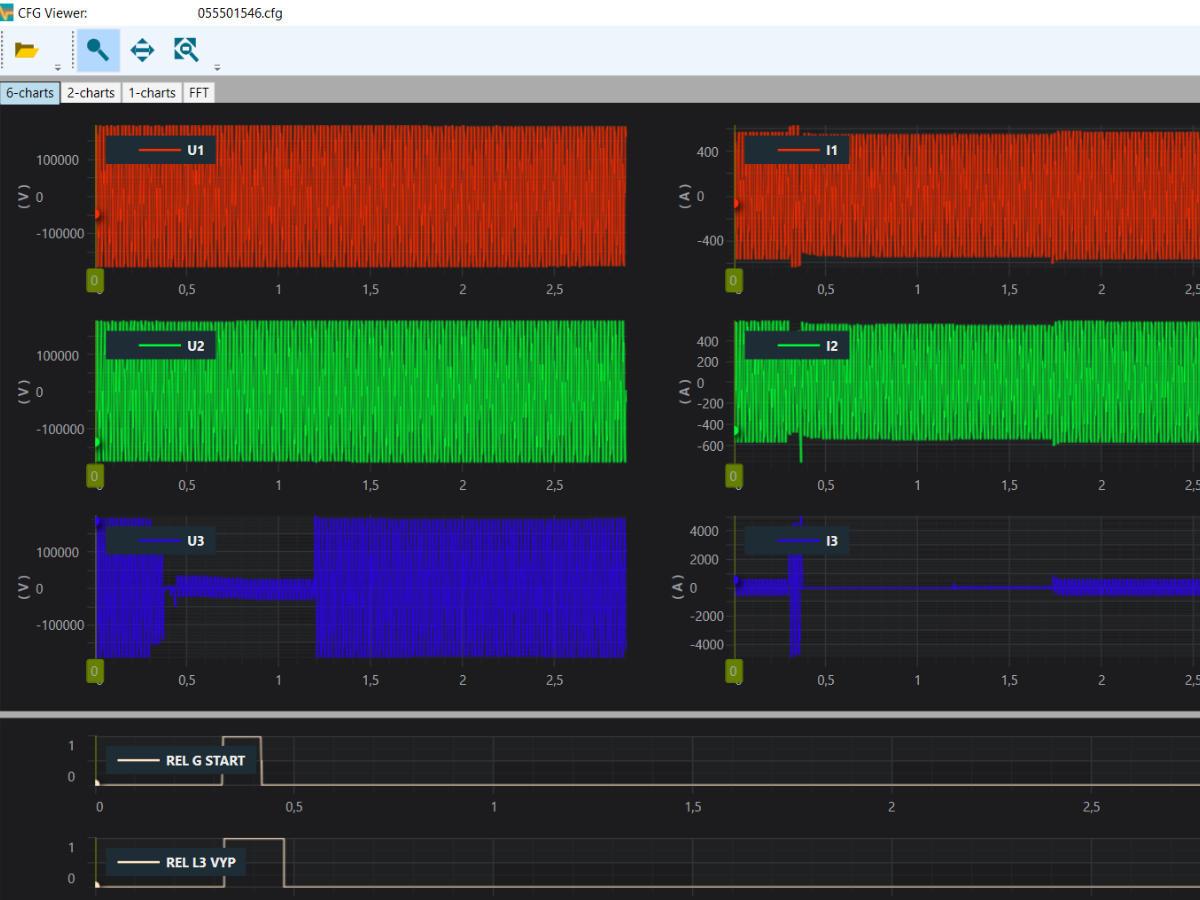Screen dimensions: 1200x900
Task: Expand the dropdown next to the open folder icon
Action: point(57,67)
